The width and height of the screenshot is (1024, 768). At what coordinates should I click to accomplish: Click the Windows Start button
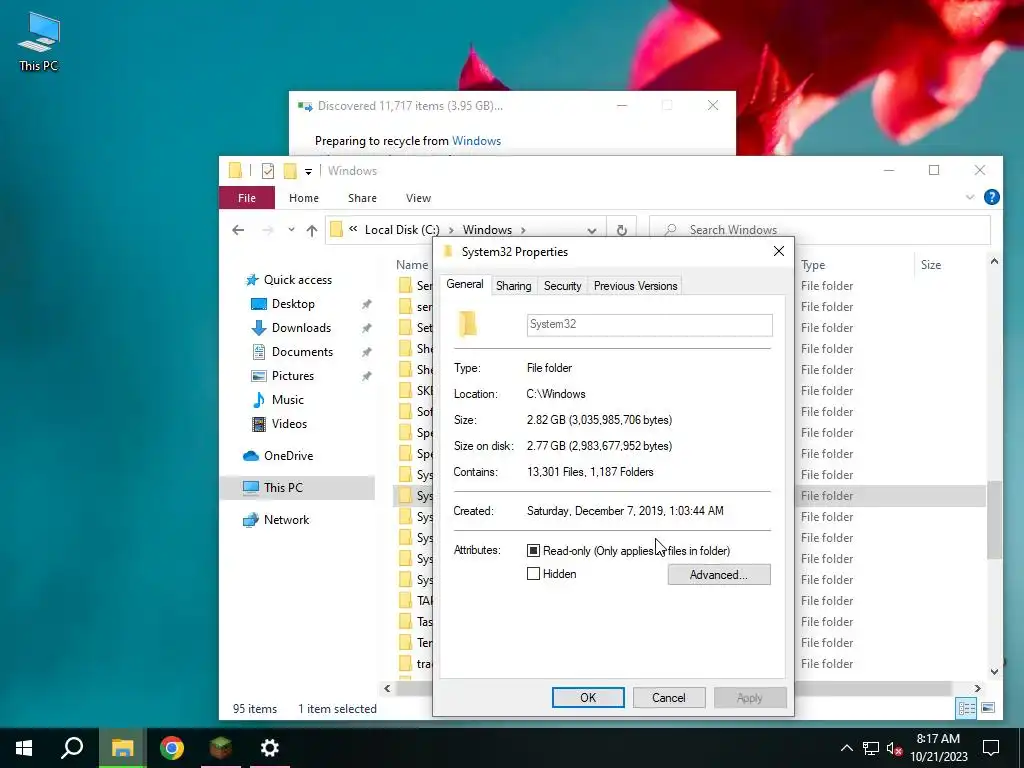point(24,748)
